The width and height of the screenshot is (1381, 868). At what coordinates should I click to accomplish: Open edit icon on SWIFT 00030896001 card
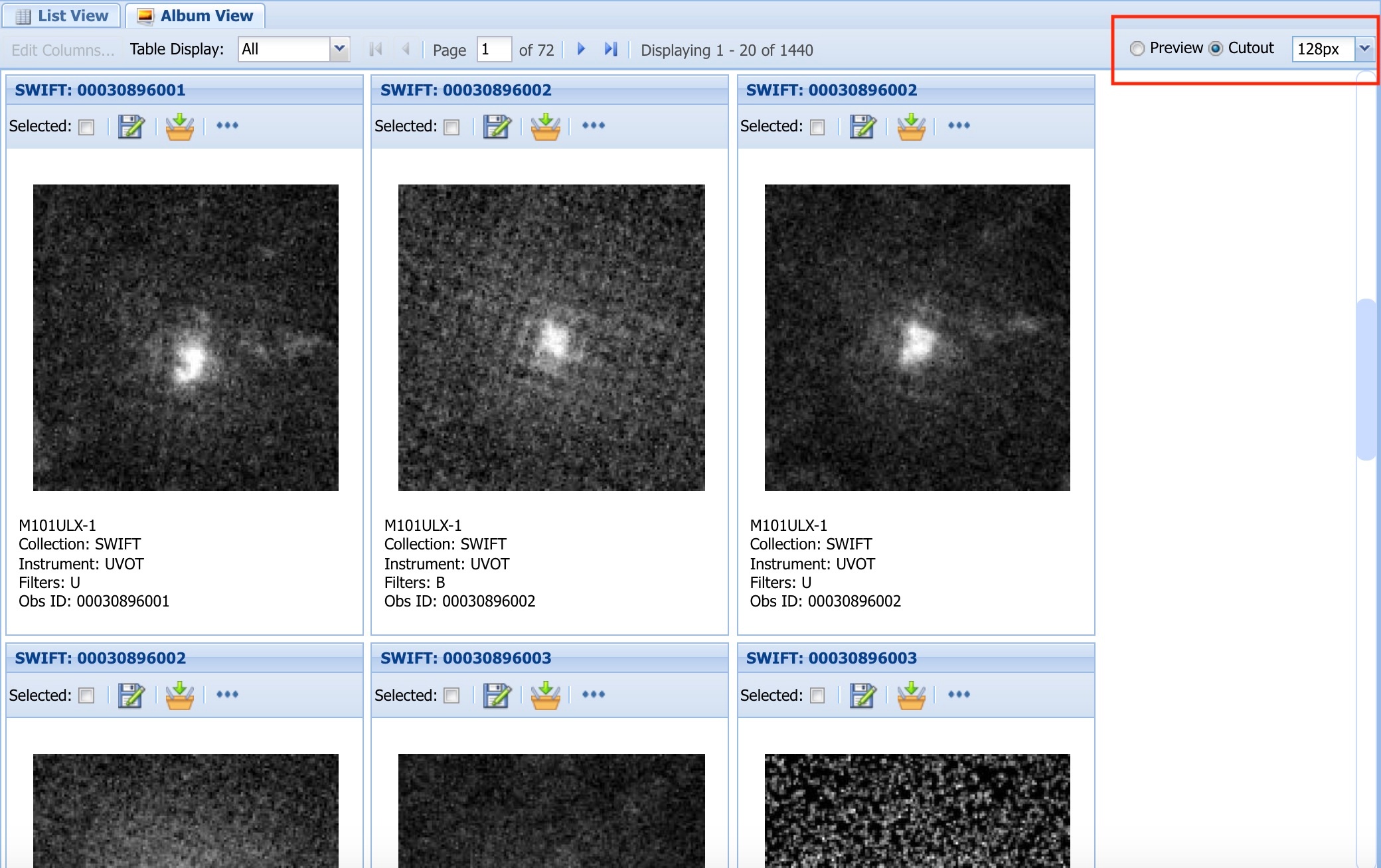point(131,126)
